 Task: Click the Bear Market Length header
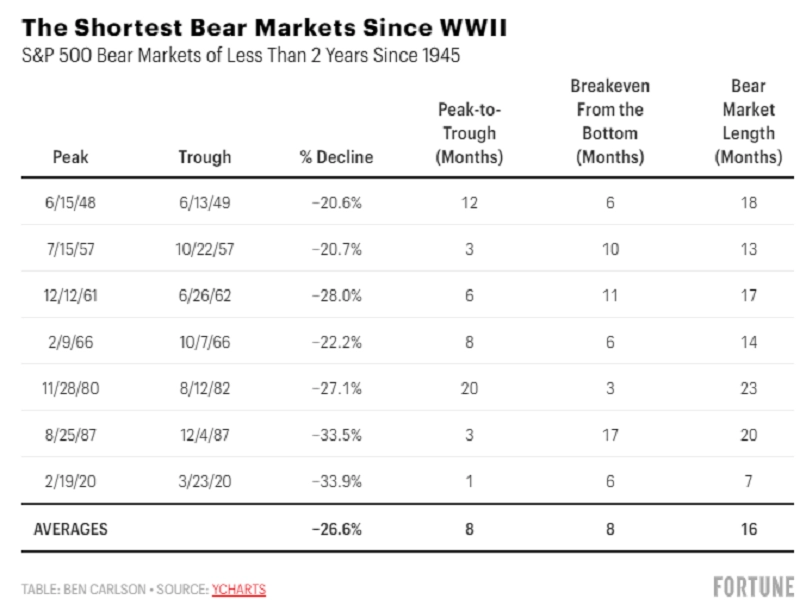coord(748,121)
